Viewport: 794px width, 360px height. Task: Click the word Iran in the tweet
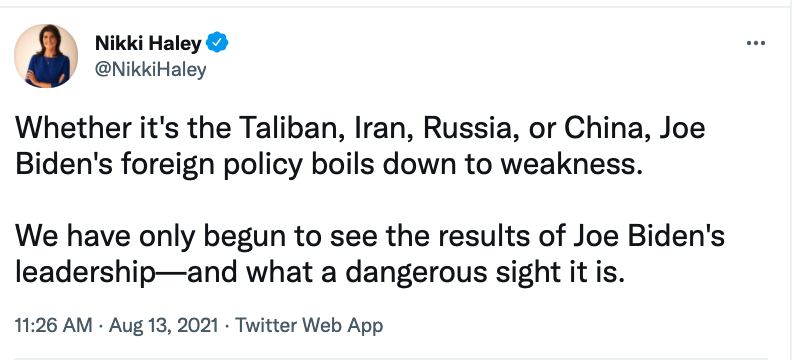click(x=377, y=129)
